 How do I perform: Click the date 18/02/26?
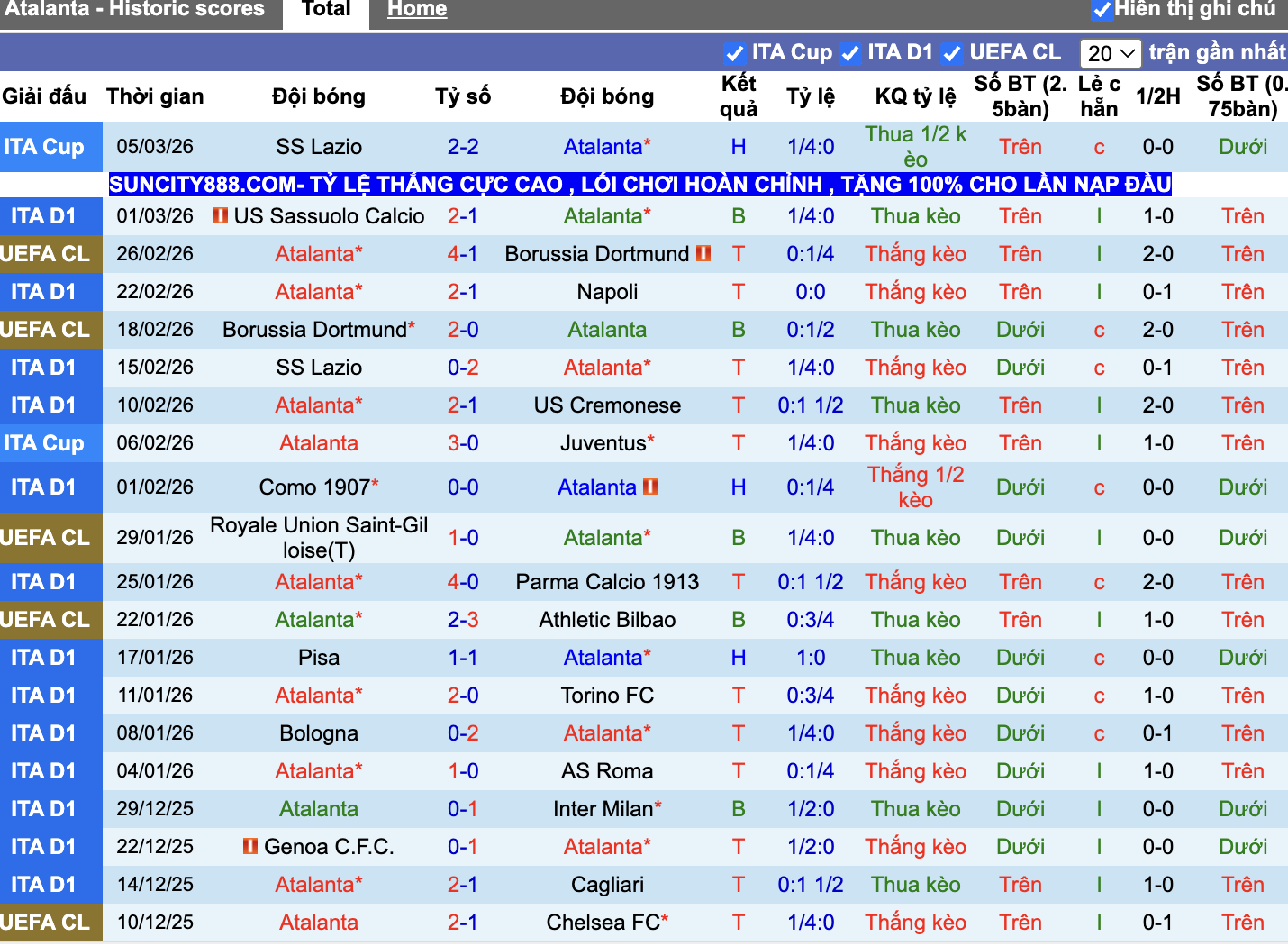[x=155, y=330]
